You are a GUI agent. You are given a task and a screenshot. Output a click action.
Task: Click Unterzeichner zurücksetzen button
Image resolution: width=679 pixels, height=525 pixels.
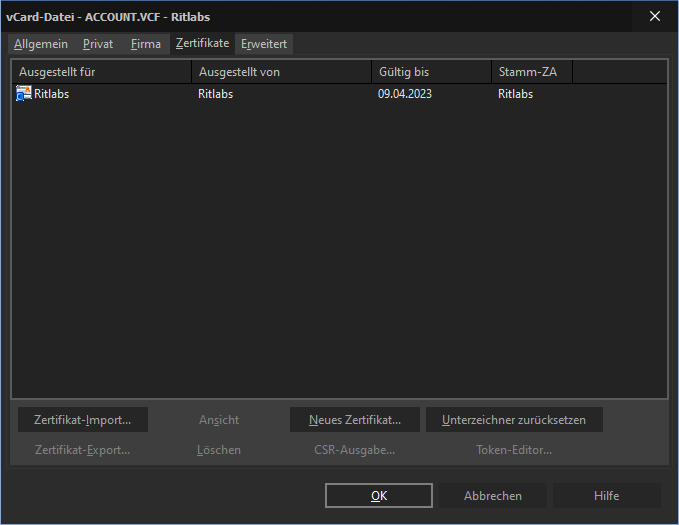pyautogui.click(x=514, y=420)
